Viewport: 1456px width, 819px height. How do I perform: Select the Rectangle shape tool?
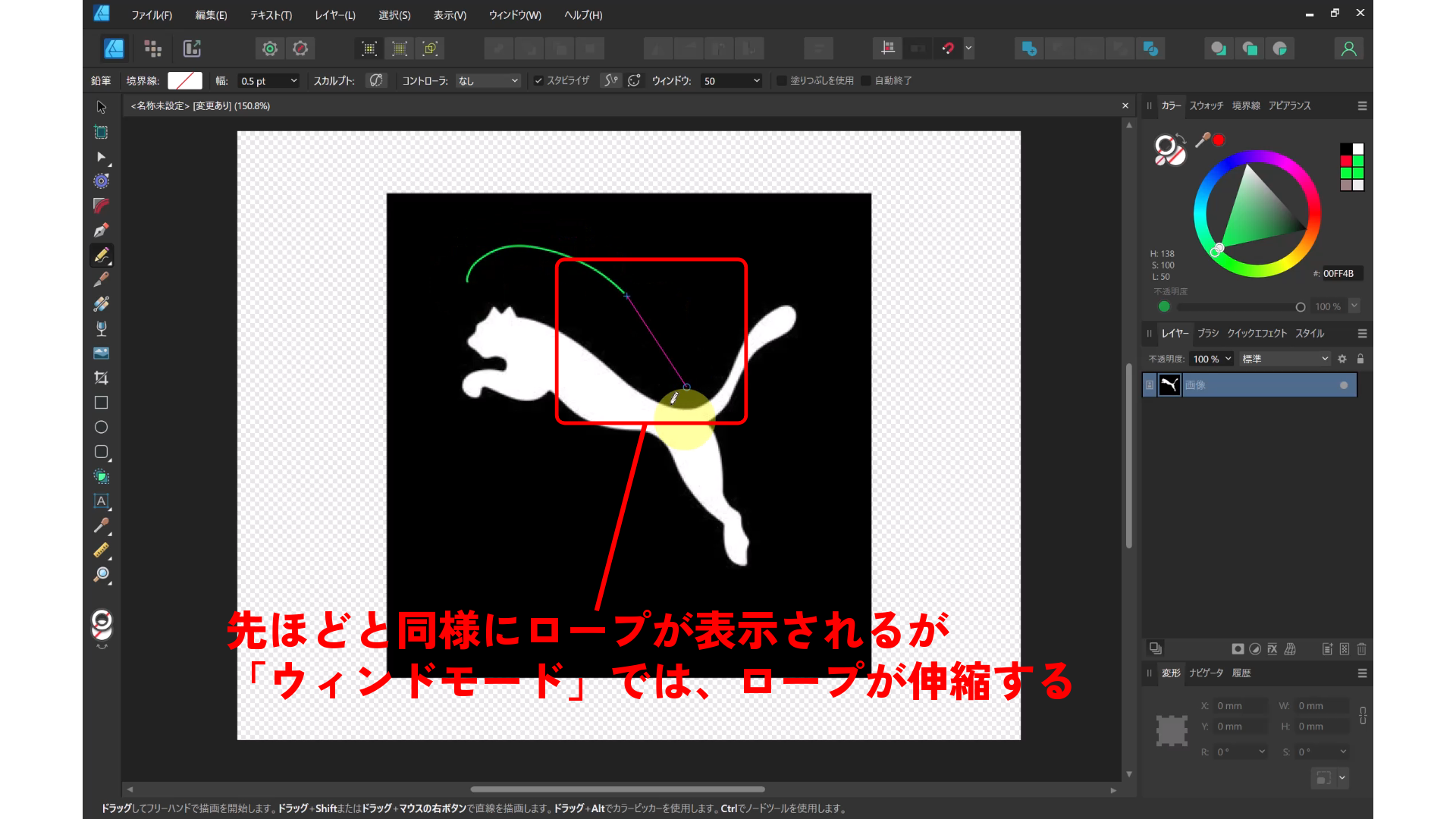tap(101, 403)
